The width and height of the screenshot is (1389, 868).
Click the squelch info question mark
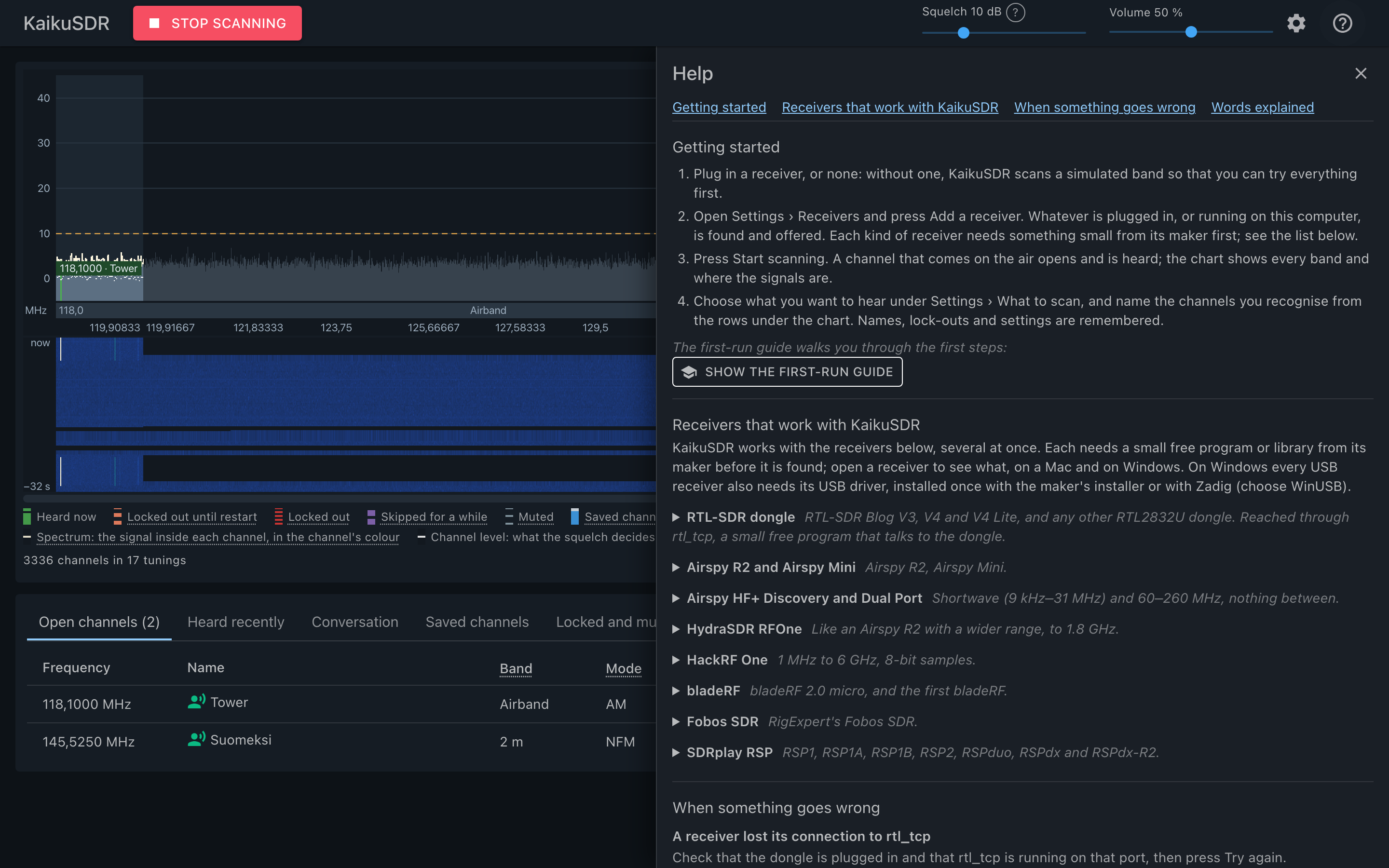(x=1015, y=12)
